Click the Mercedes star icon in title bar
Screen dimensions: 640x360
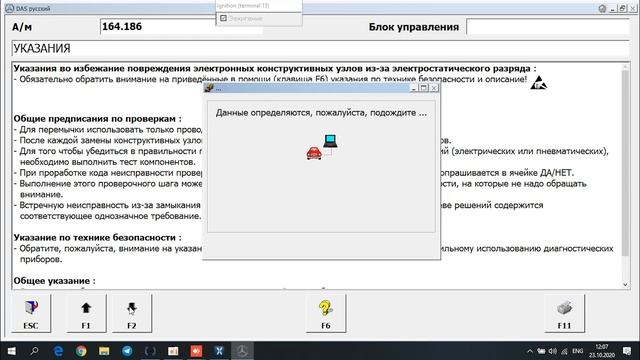(9, 8)
